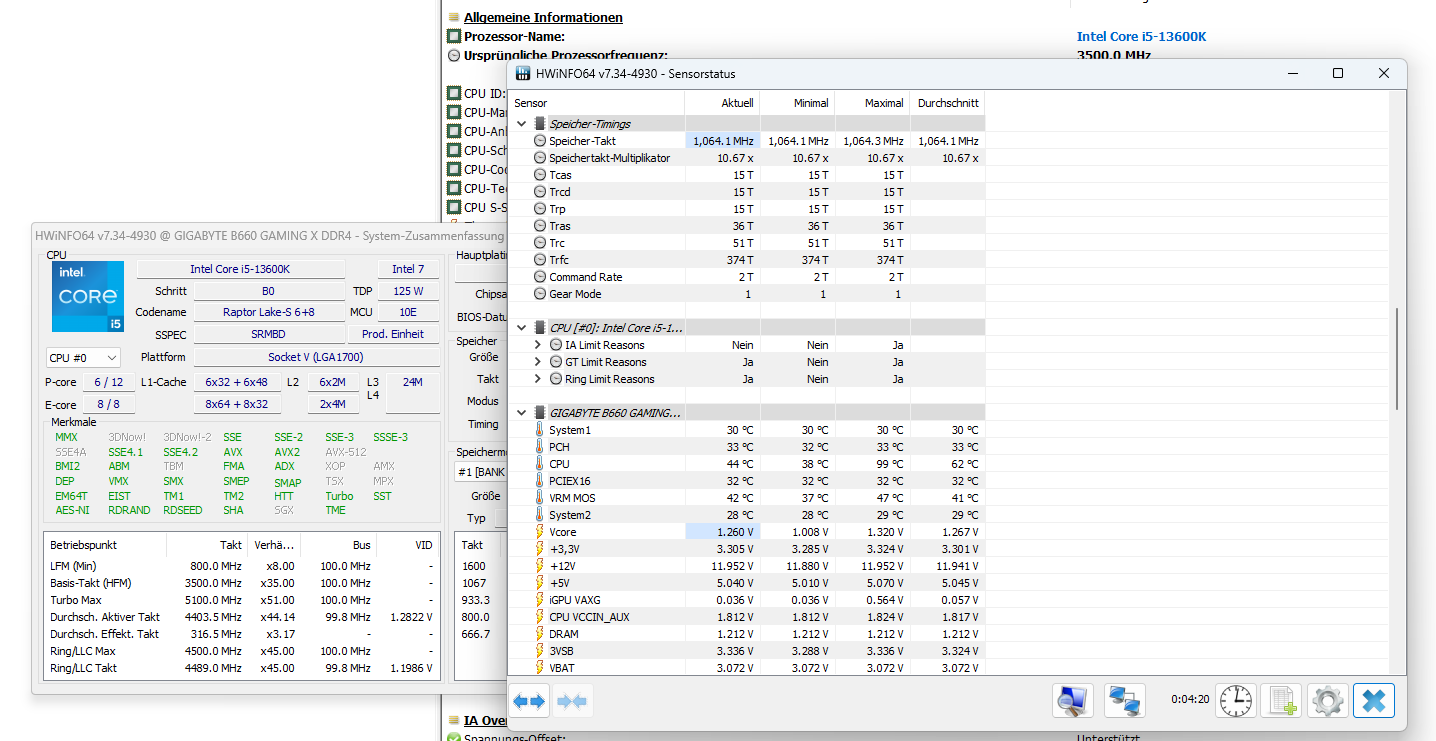1436x741 pixels.
Task: Click the PCH thermometer icon
Action: point(540,447)
